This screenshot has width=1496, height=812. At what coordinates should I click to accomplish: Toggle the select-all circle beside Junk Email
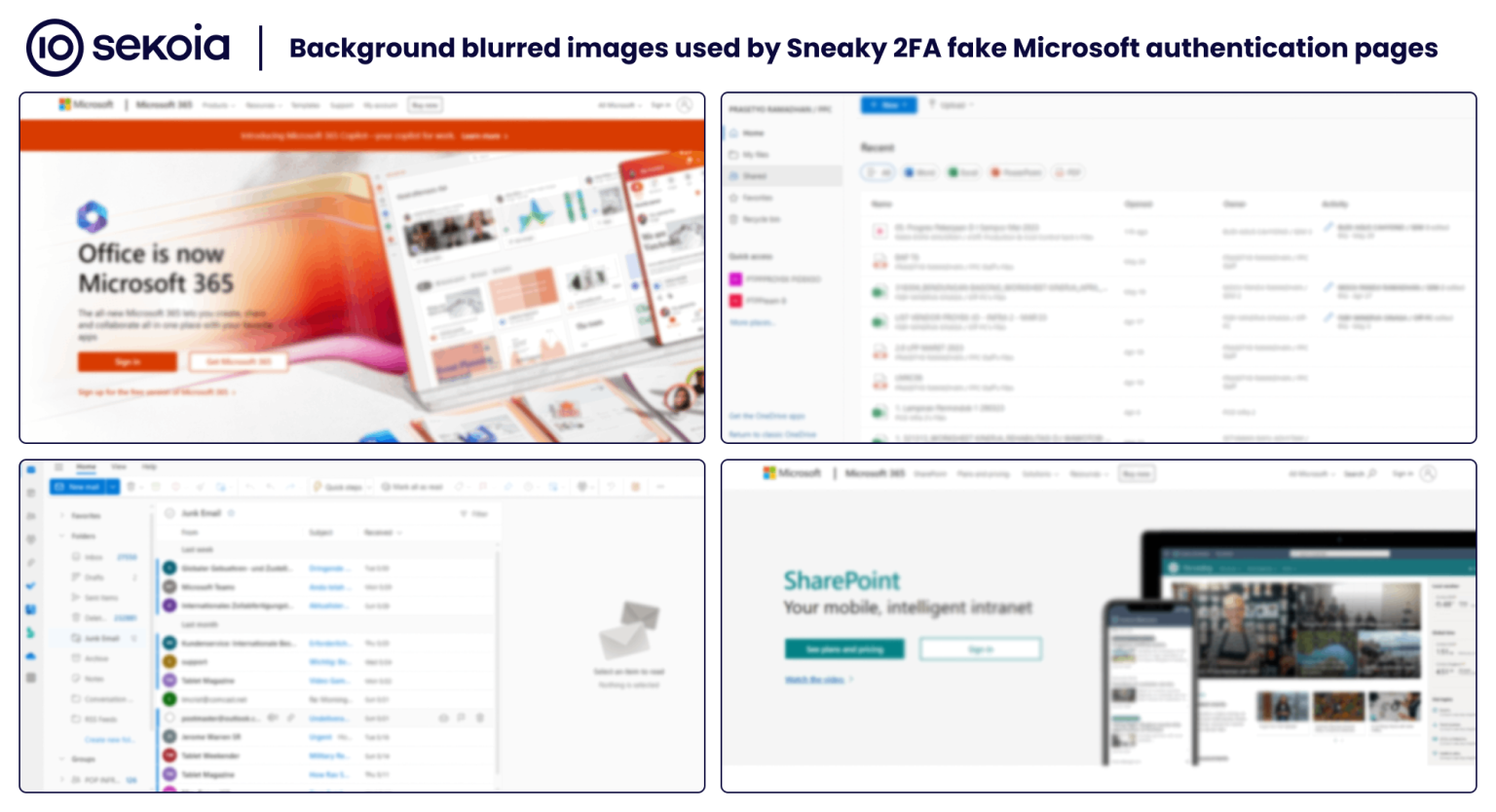coord(169,513)
